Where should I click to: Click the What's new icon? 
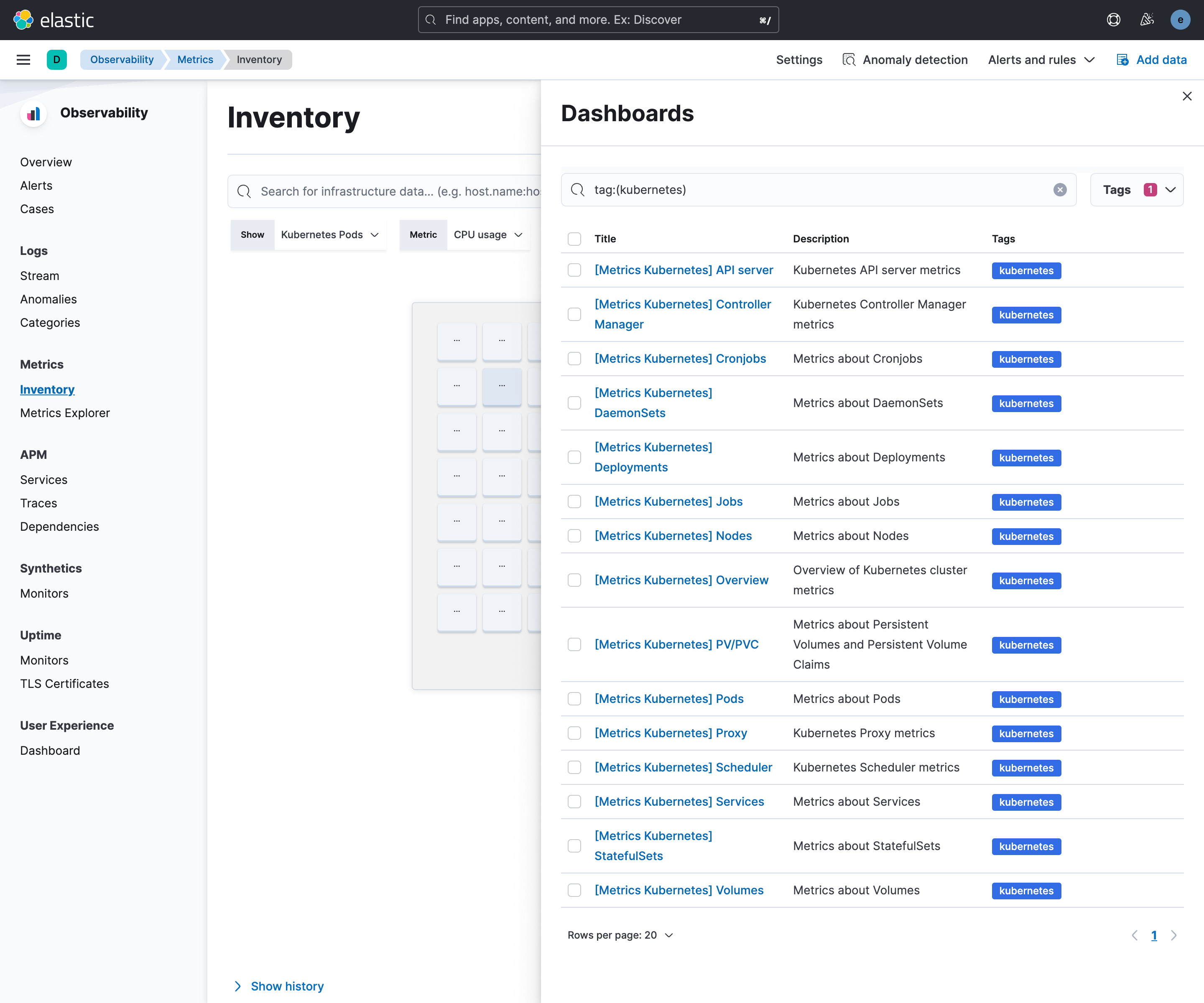(1147, 20)
